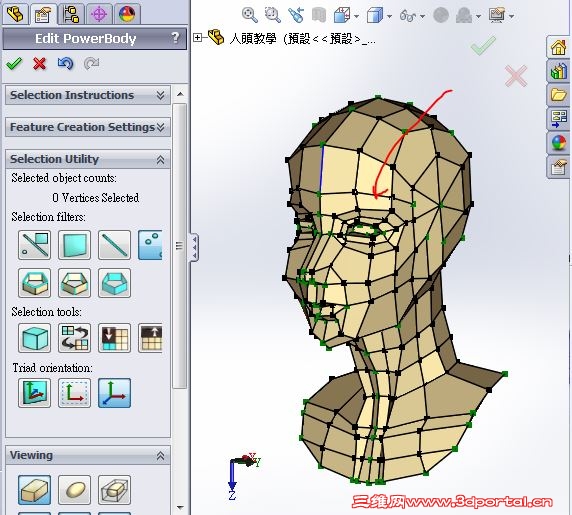572x515 pixels.
Task: Click the invert selection tool
Action: tap(74, 338)
